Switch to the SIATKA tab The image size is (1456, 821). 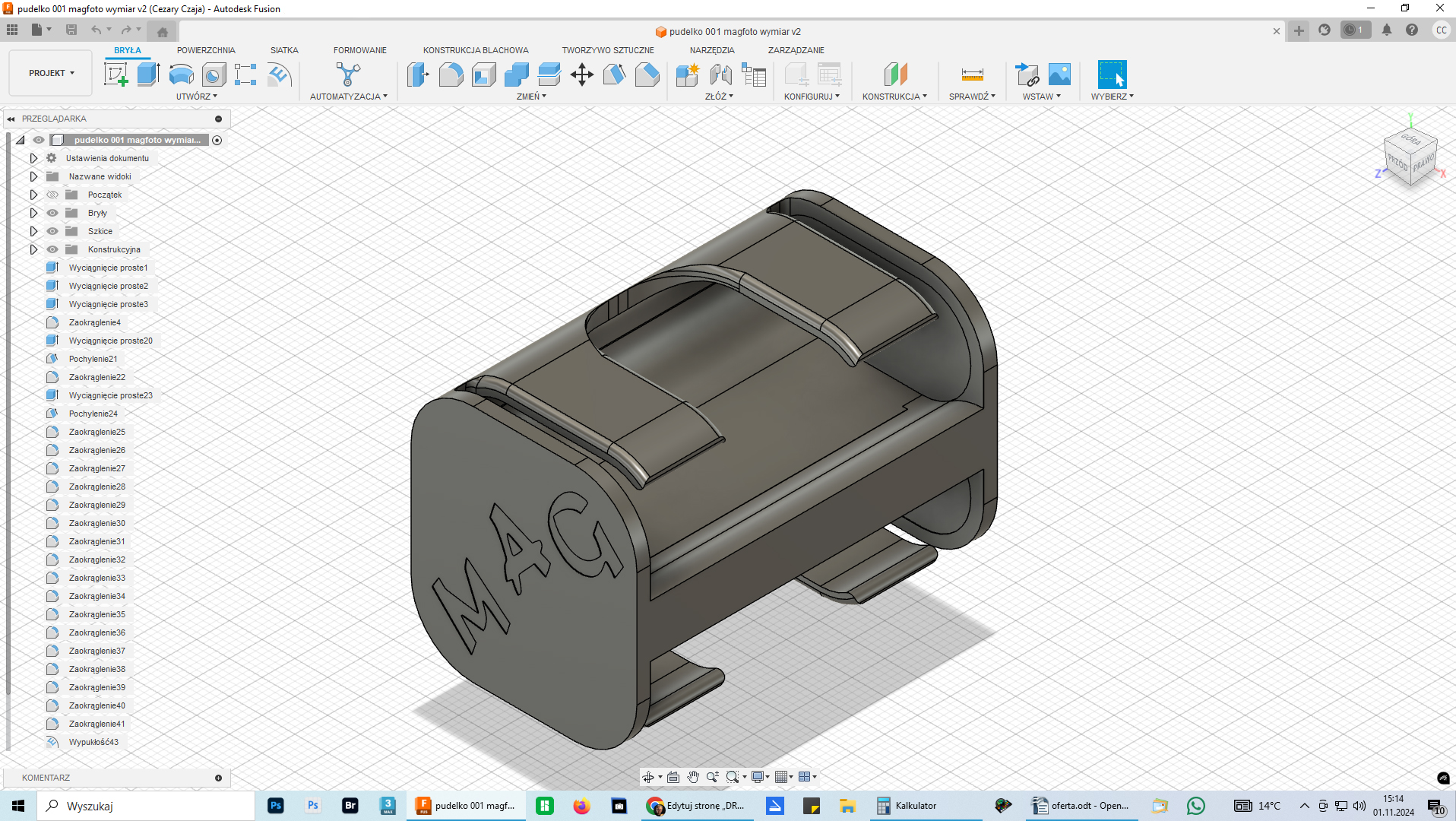(284, 50)
